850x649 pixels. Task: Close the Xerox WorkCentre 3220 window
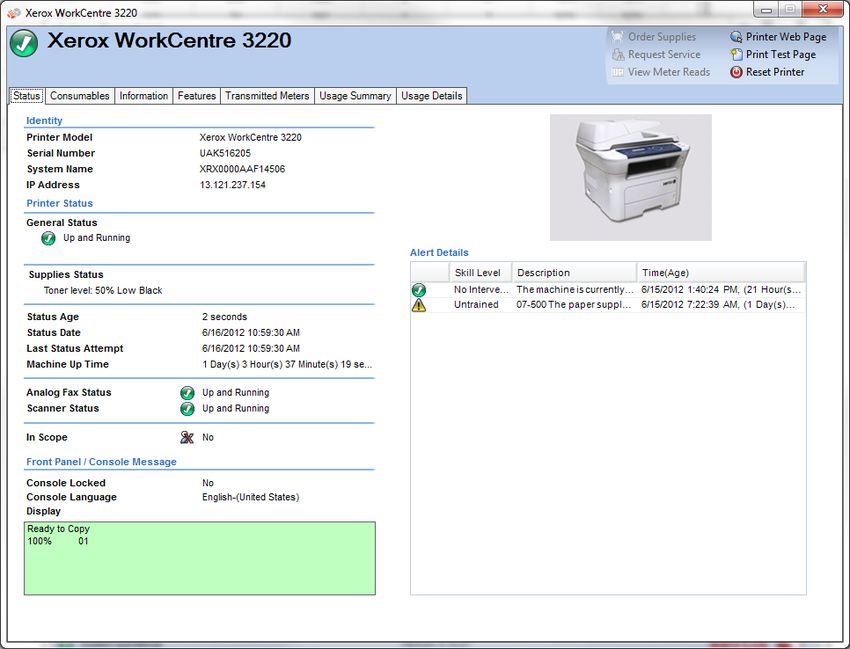point(823,9)
